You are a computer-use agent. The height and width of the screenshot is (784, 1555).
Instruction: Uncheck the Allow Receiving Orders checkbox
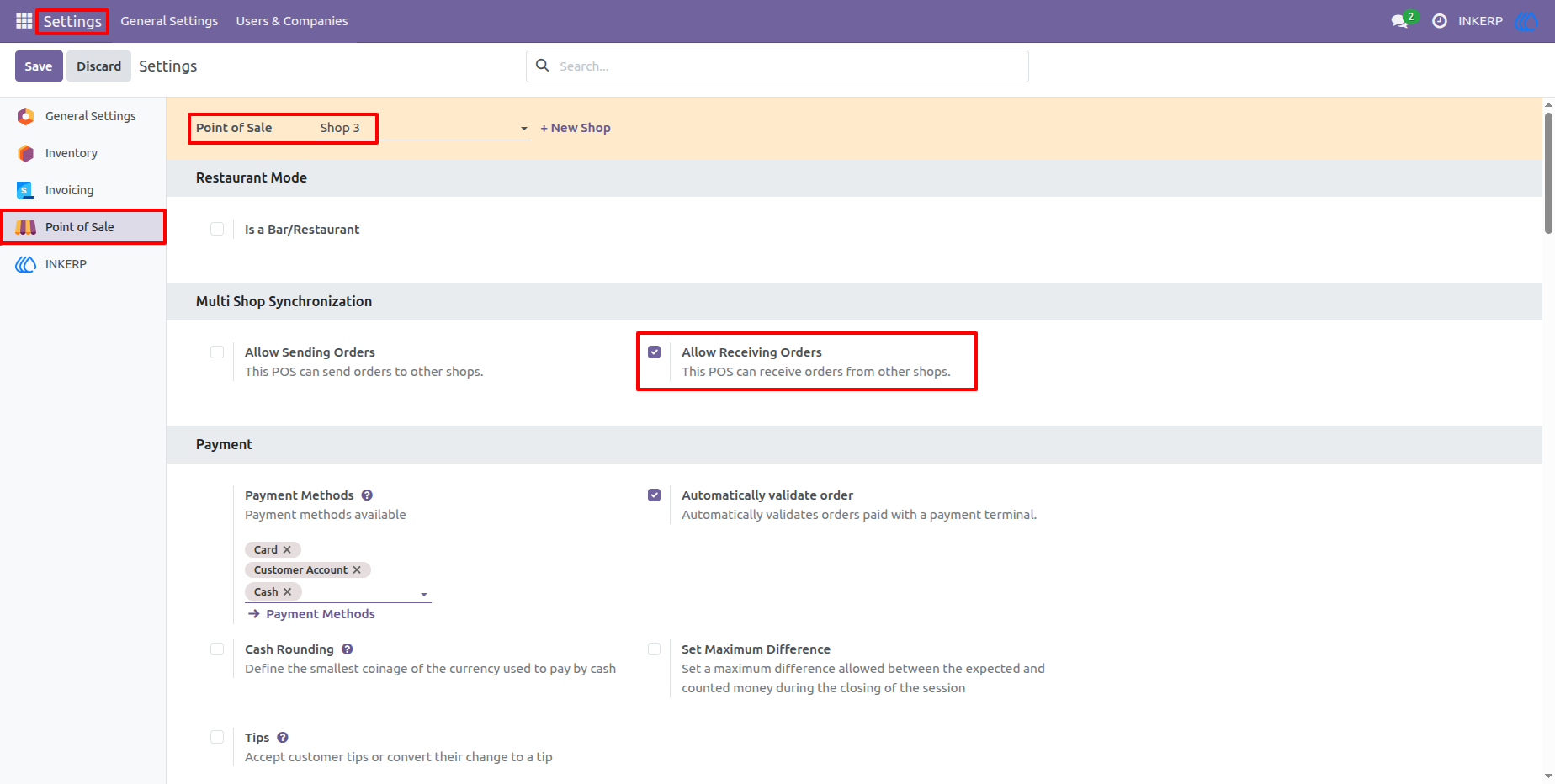[654, 352]
